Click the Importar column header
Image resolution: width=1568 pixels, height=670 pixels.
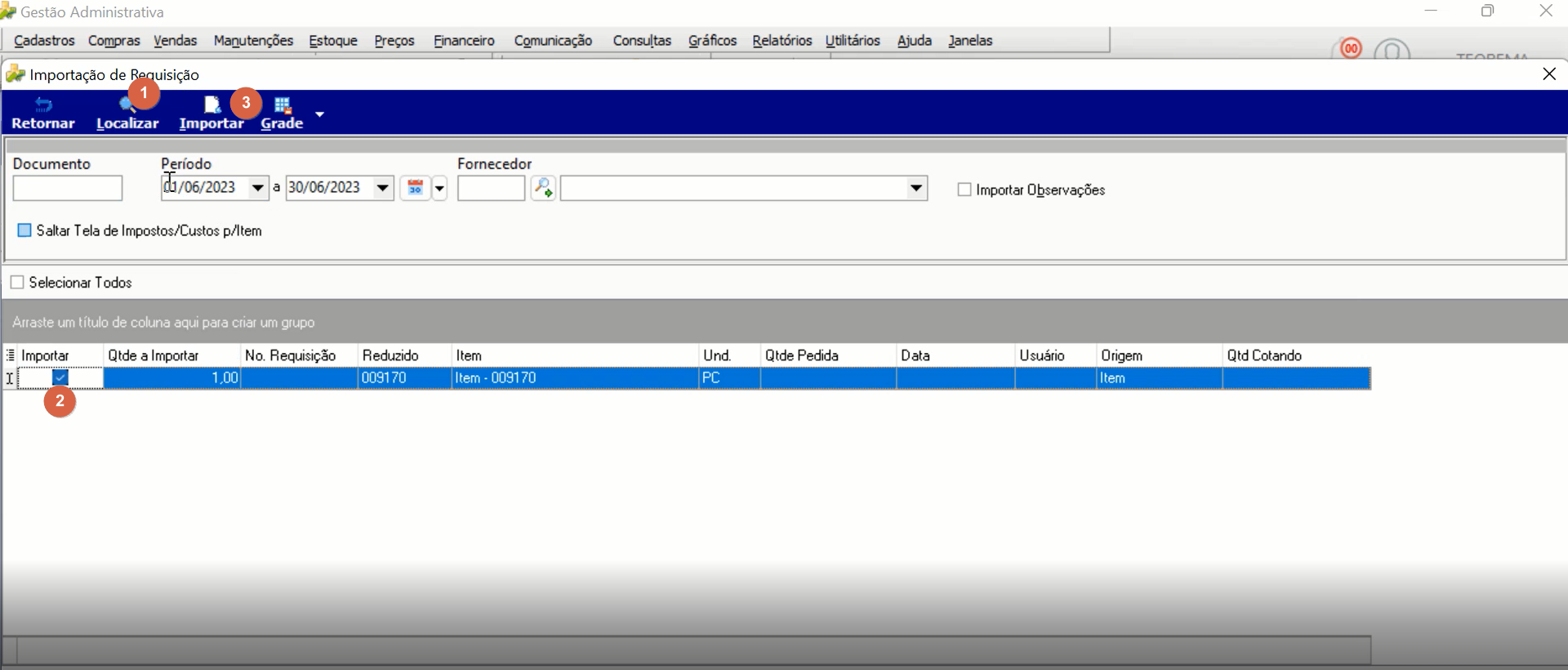coord(60,355)
